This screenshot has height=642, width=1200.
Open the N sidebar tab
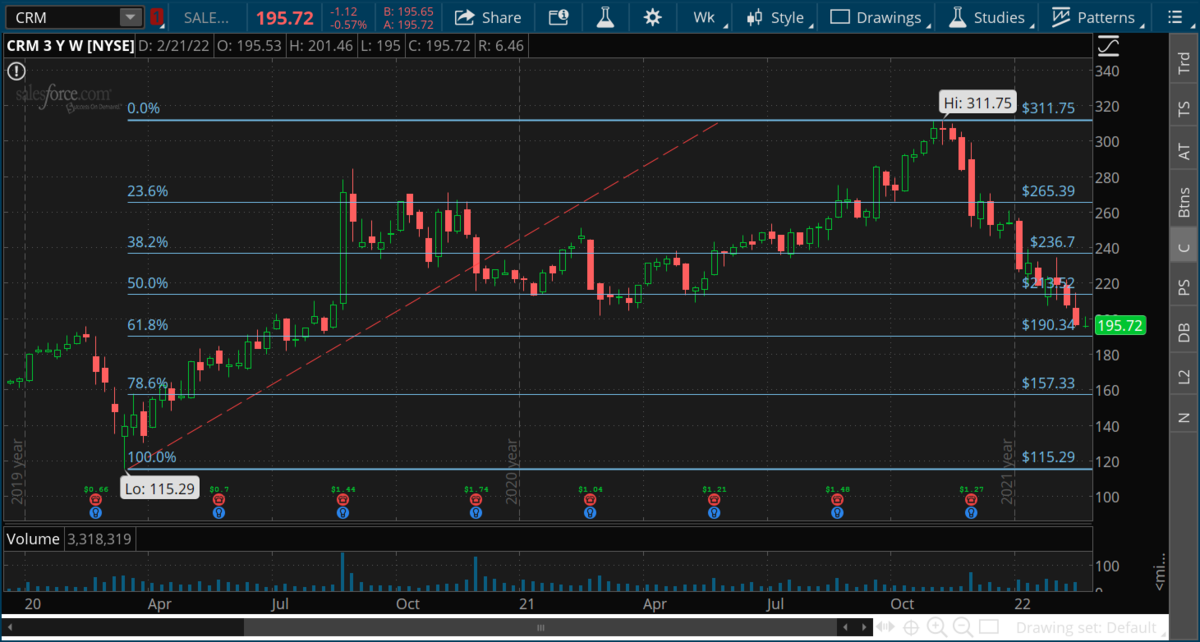click(x=1184, y=417)
